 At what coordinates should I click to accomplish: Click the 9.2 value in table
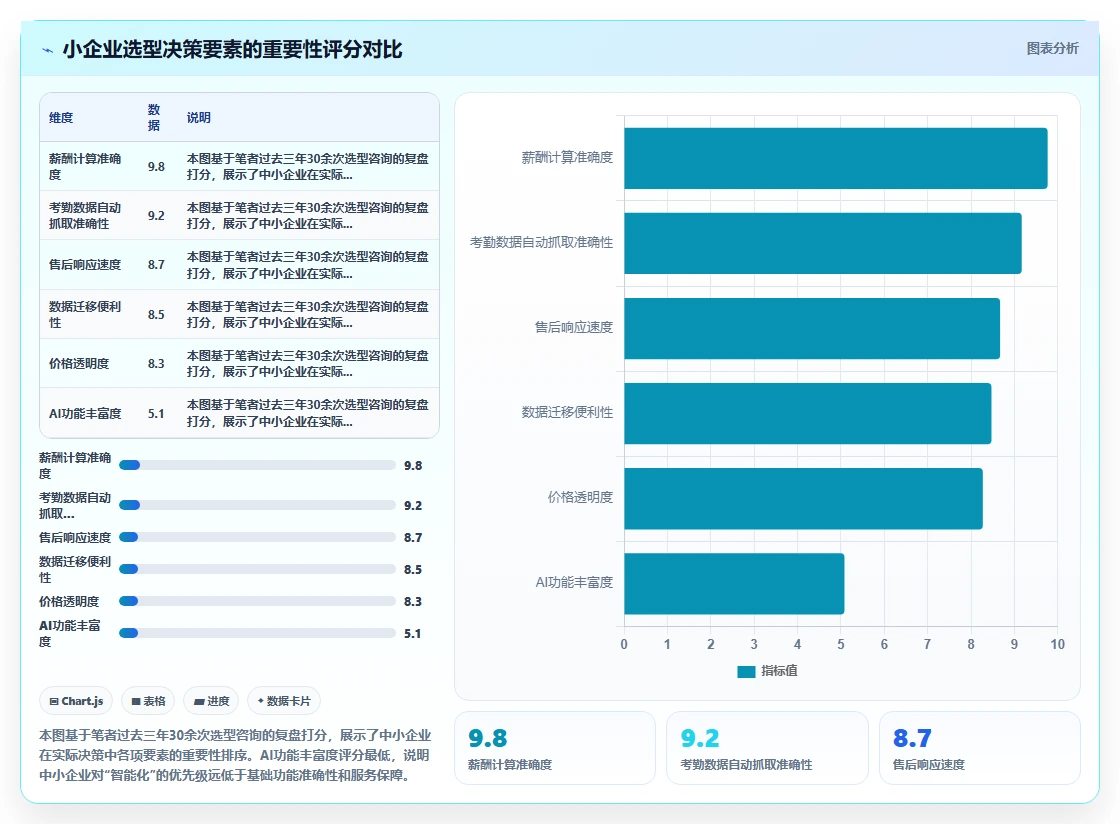(156, 216)
